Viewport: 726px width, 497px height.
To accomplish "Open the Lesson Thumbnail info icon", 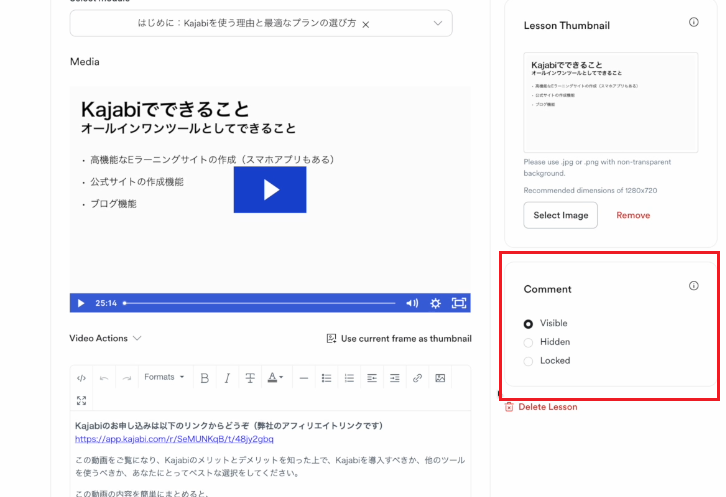I will click(x=693, y=22).
